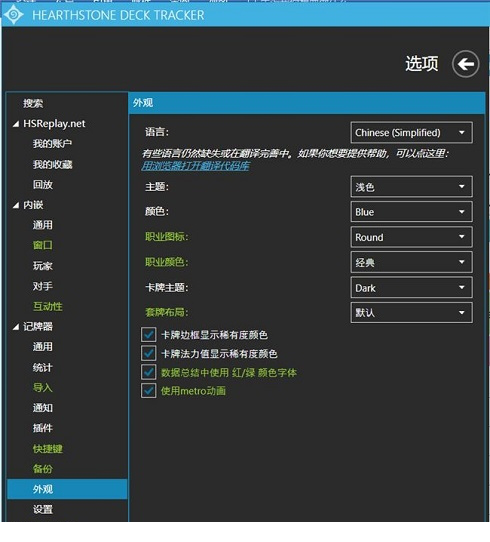Click the 职业颜色 green label
The height and width of the screenshot is (542, 490).
[167, 262]
